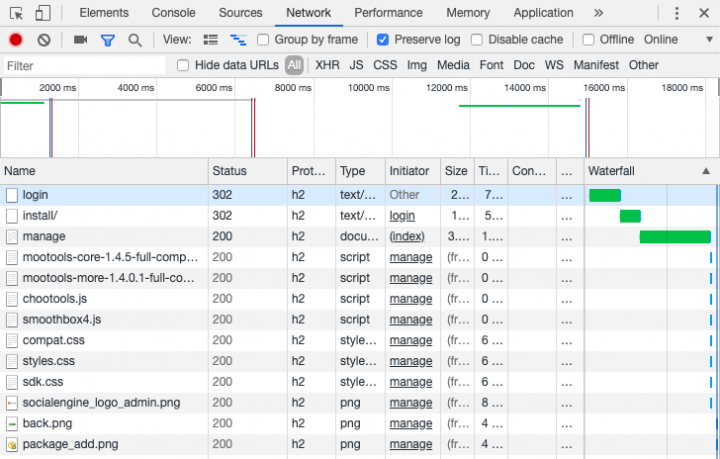Open the Elements tab

click(x=104, y=13)
